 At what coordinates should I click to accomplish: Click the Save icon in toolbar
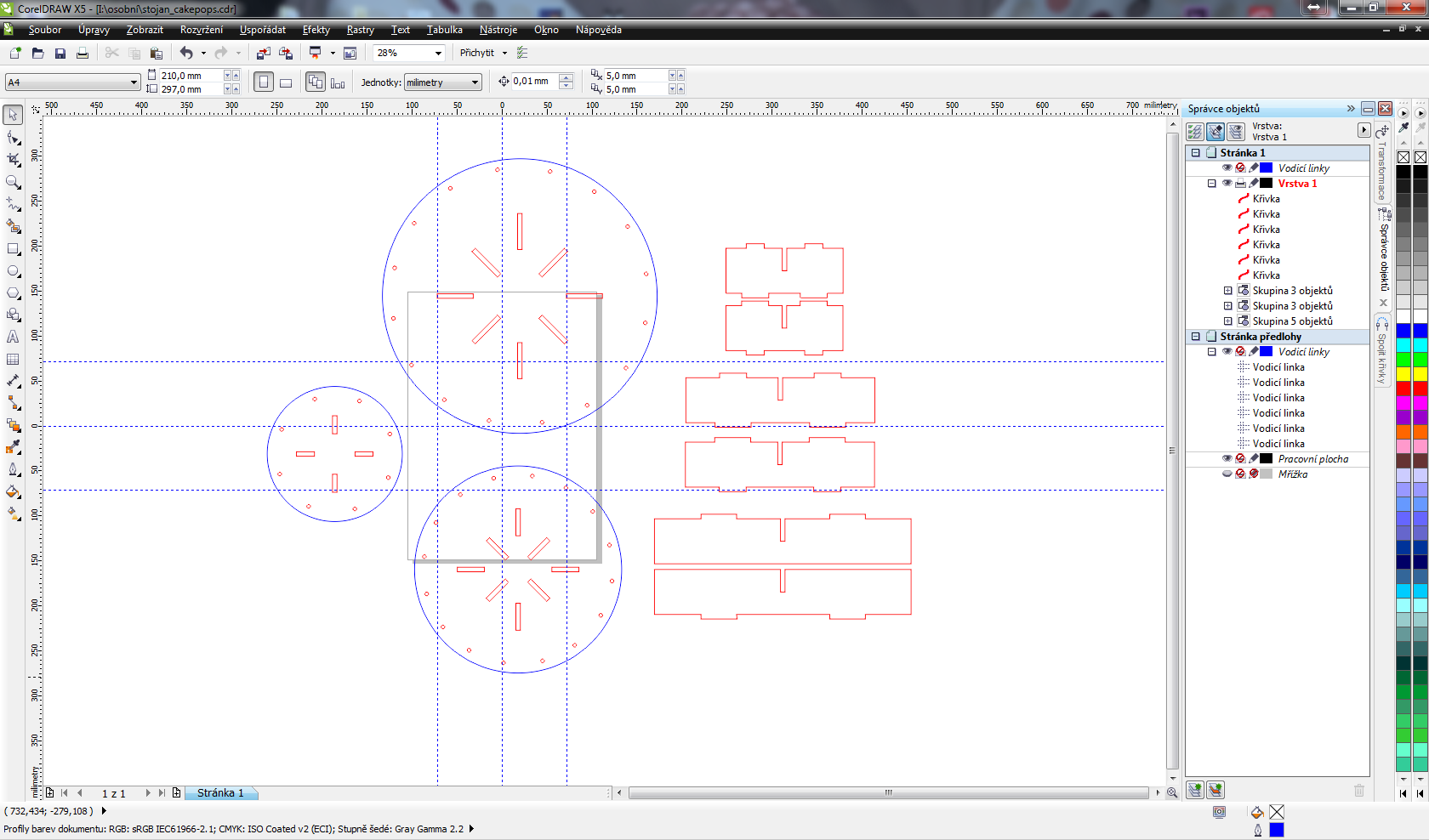(x=60, y=54)
